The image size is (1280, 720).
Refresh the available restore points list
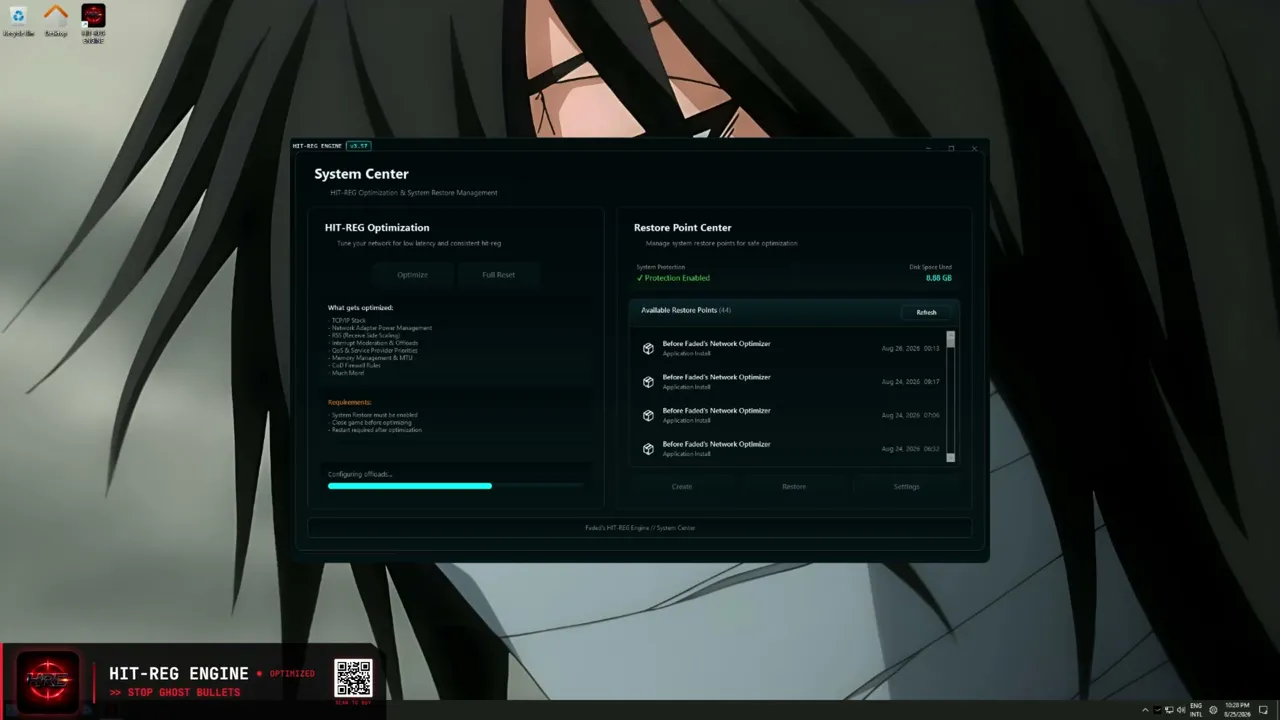tap(926, 312)
